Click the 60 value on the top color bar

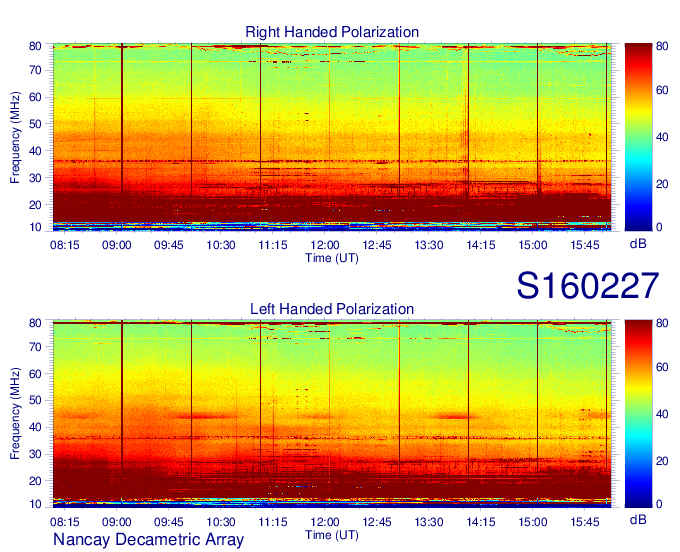[x=662, y=90]
